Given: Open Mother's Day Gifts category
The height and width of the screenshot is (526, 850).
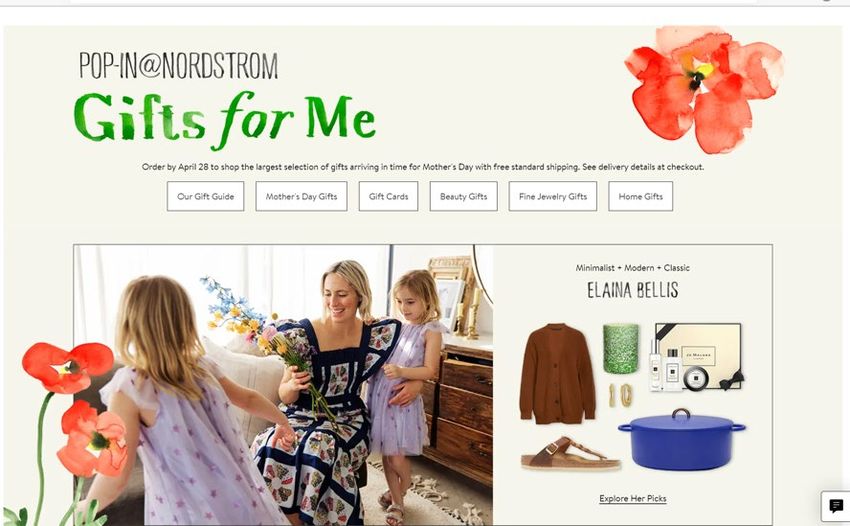Looking at the screenshot, I should pos(301,196).
